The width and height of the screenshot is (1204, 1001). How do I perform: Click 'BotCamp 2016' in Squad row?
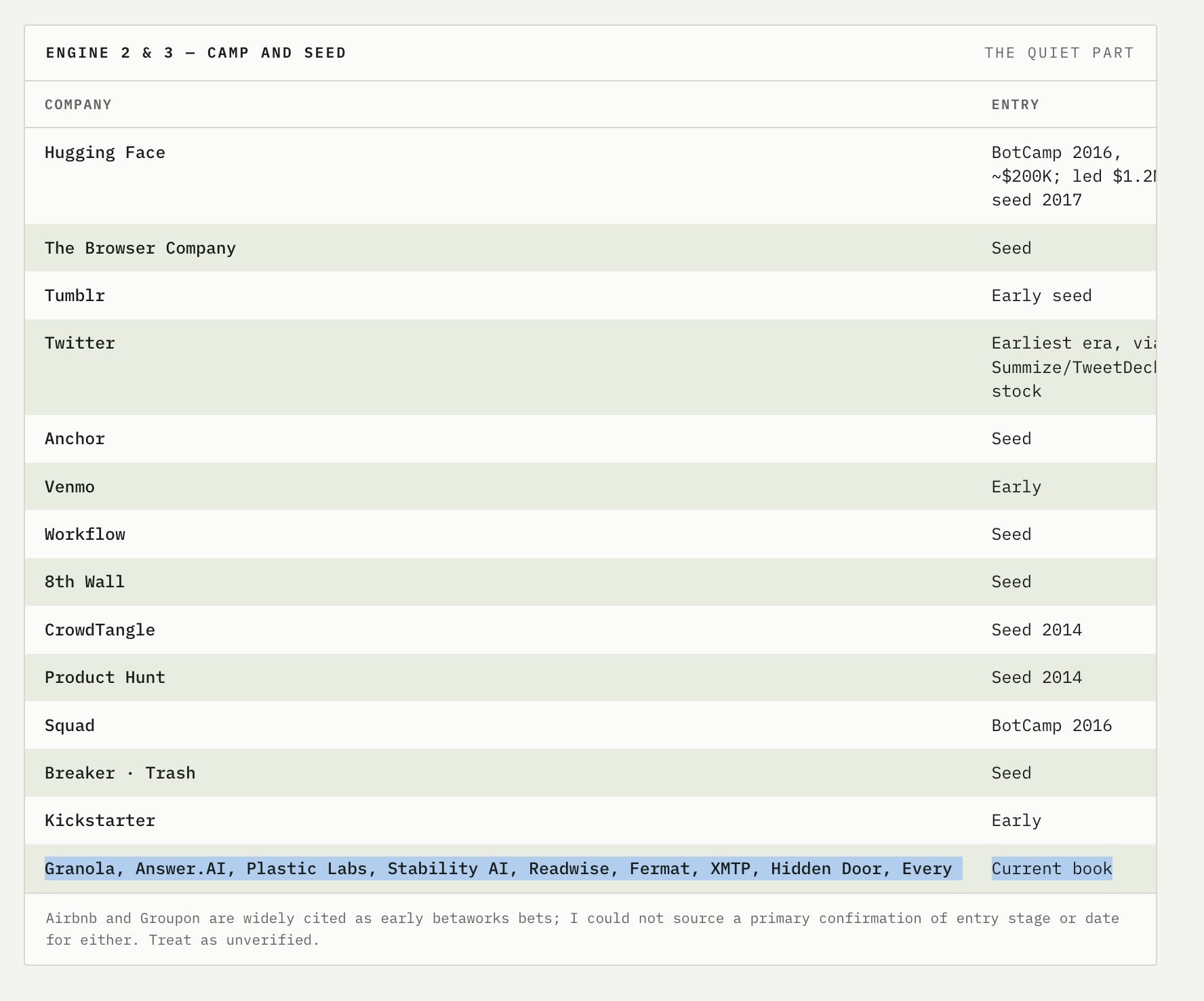tap(1052, 726)
